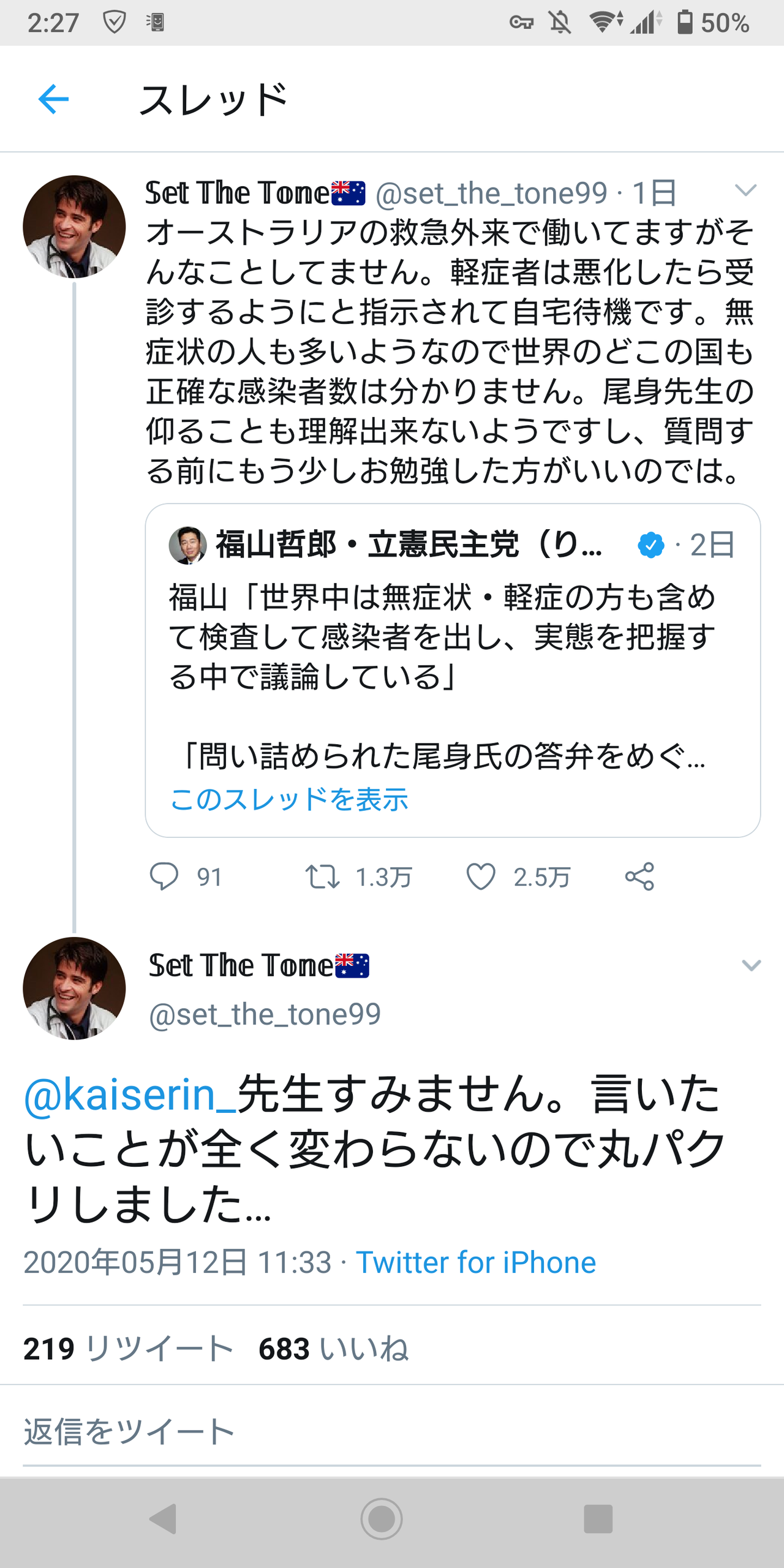Tap the heart like icon

pos(481,876)
